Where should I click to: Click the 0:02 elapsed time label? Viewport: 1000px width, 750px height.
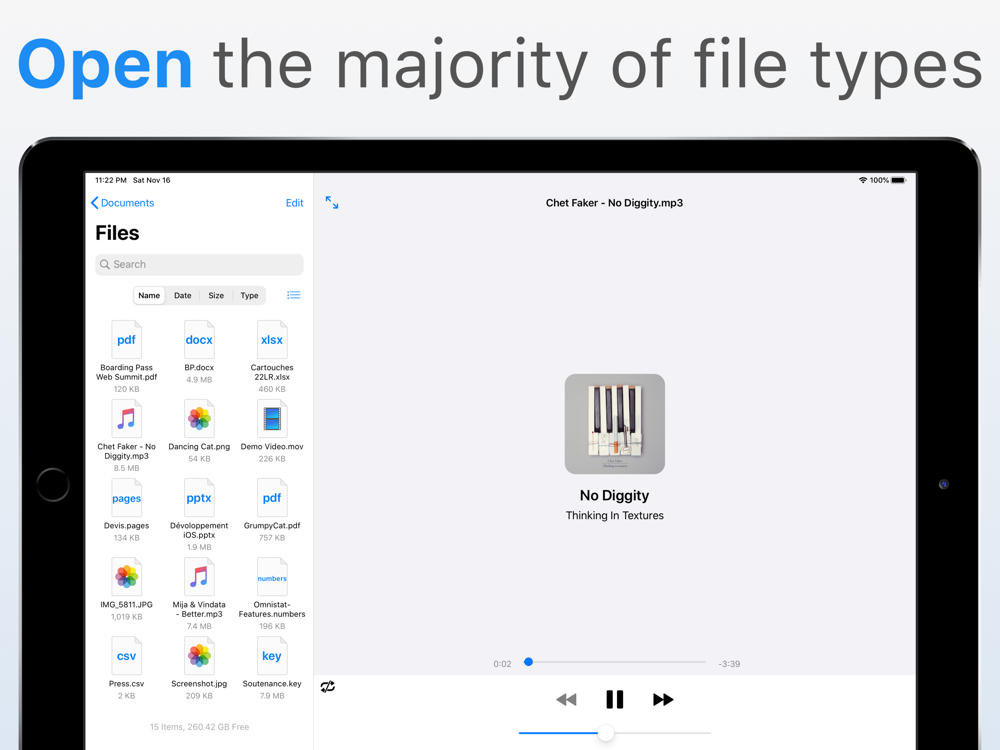click(x=503, y=664)
